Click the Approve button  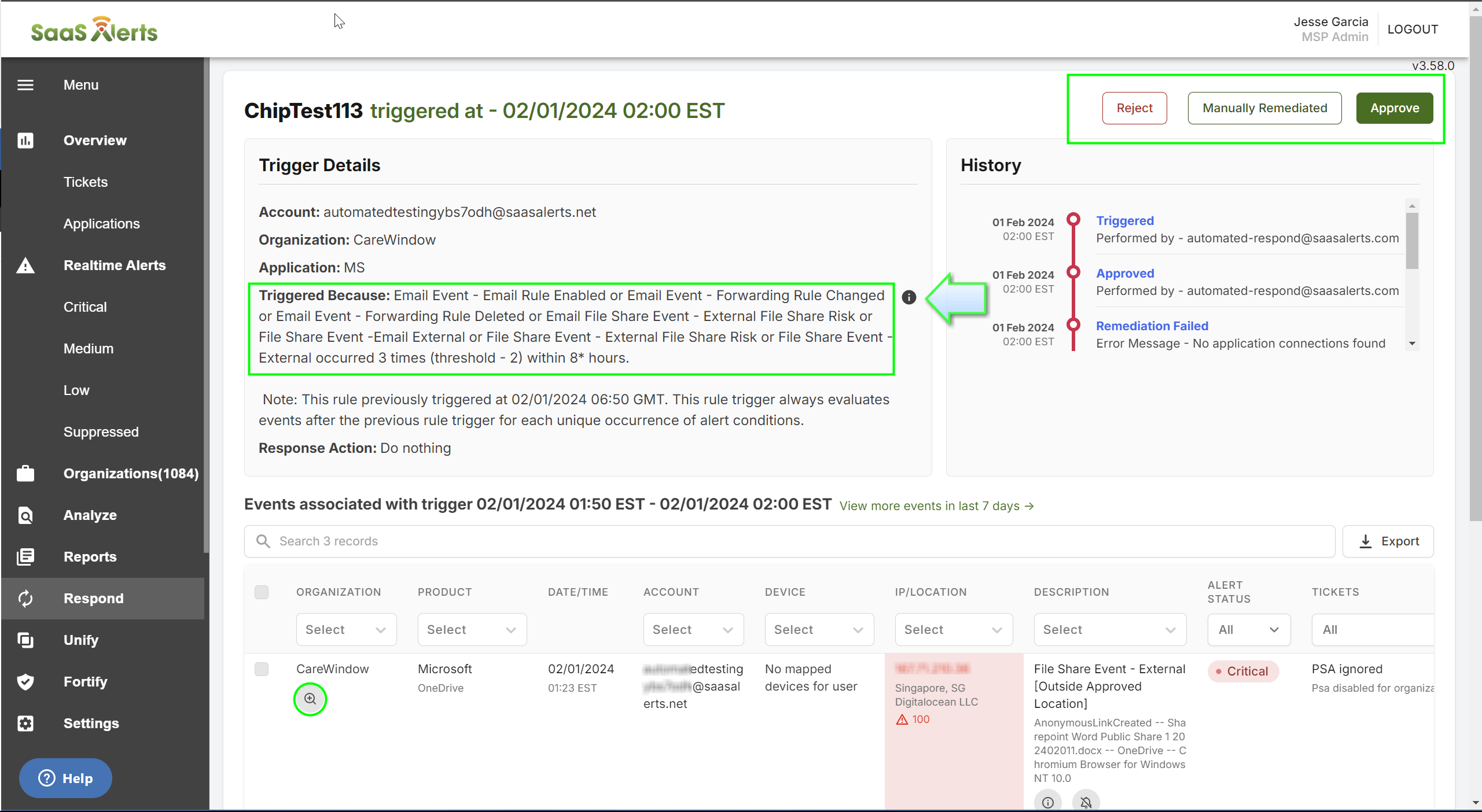[1394, 108]
